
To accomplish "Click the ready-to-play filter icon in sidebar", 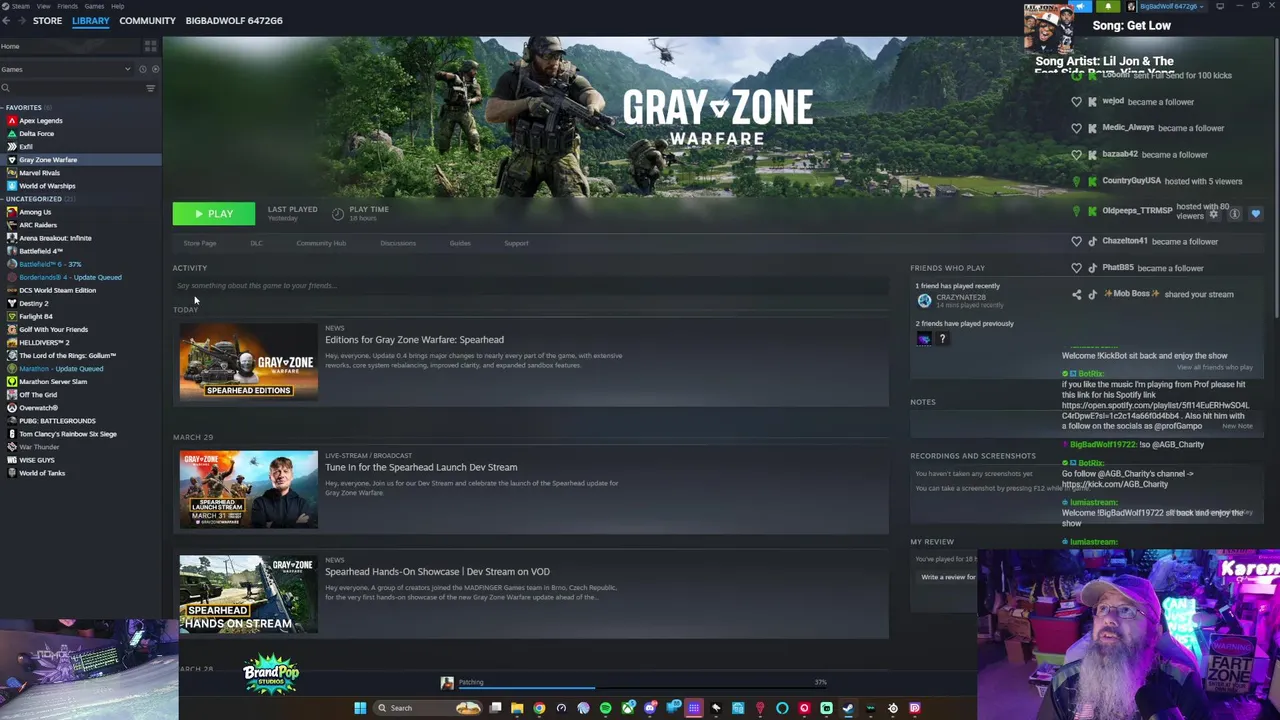I will 155,69.
